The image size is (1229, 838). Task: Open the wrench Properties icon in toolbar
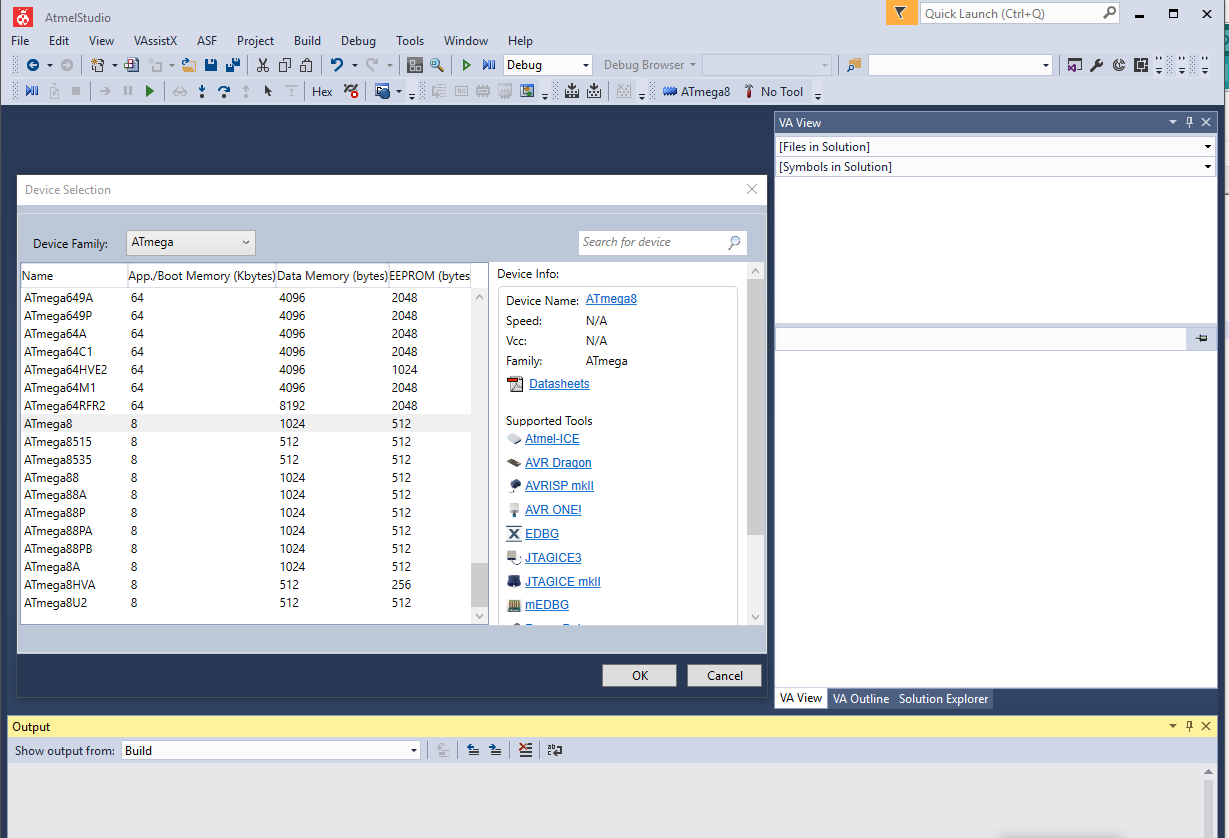(x=1096, y=65)
